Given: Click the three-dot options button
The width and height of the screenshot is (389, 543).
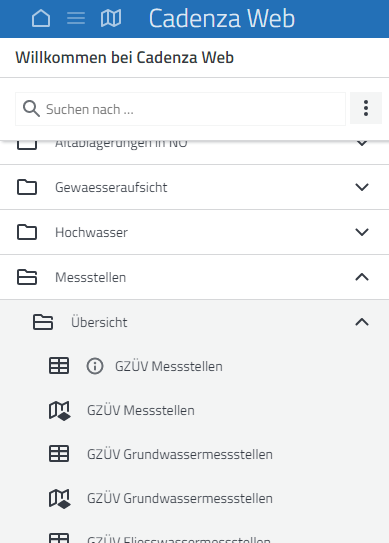Looking at the screenshot, I should coord(366,108).
